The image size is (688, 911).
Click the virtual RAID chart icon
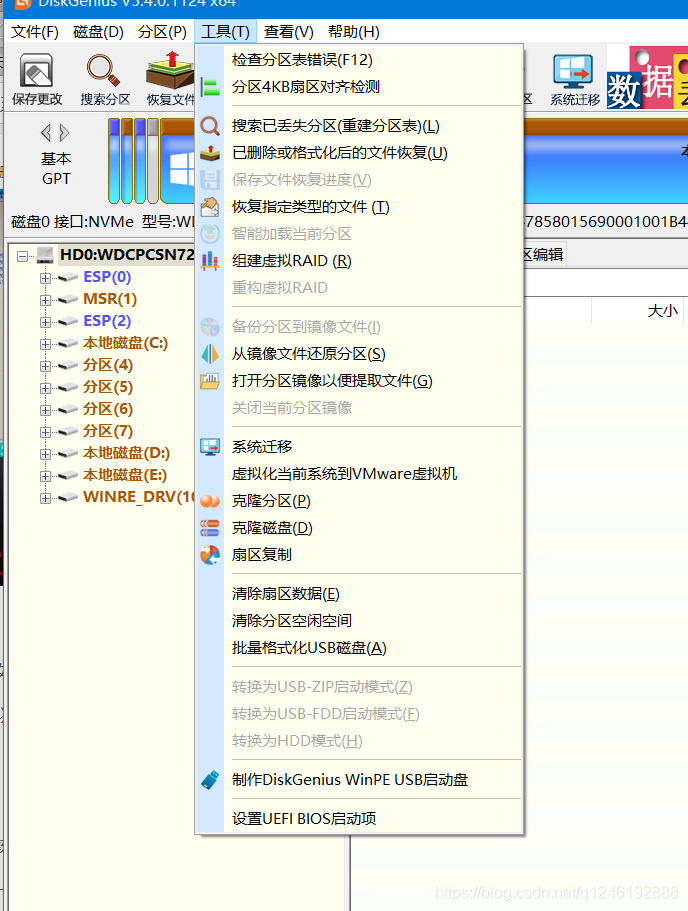(210, 261)
